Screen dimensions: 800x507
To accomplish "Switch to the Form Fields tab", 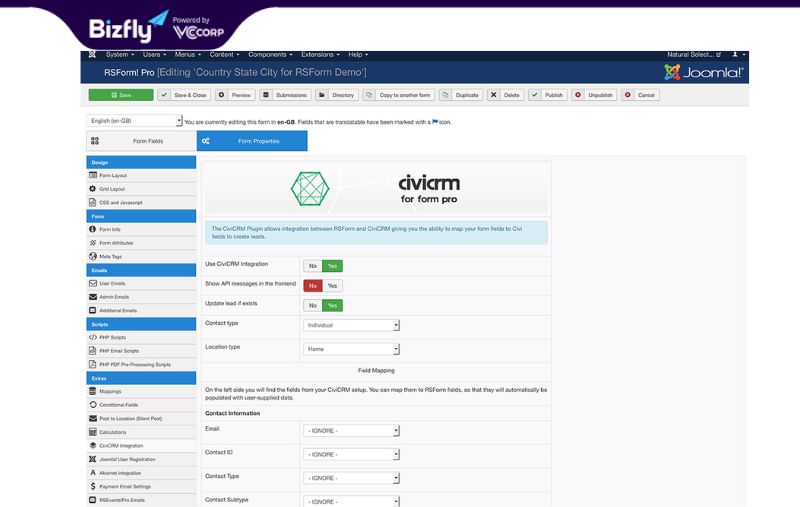I will click(141, 141).
